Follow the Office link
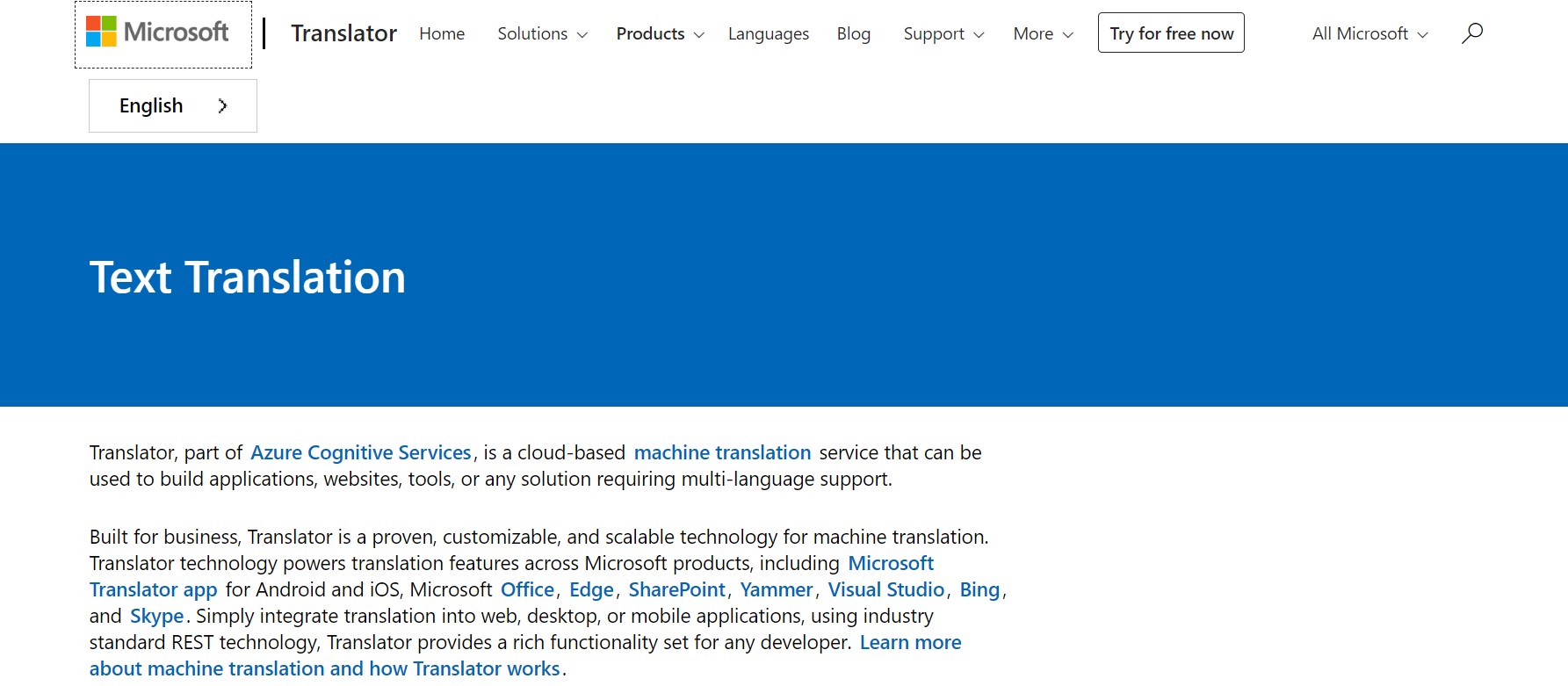 tap(527, 589)
